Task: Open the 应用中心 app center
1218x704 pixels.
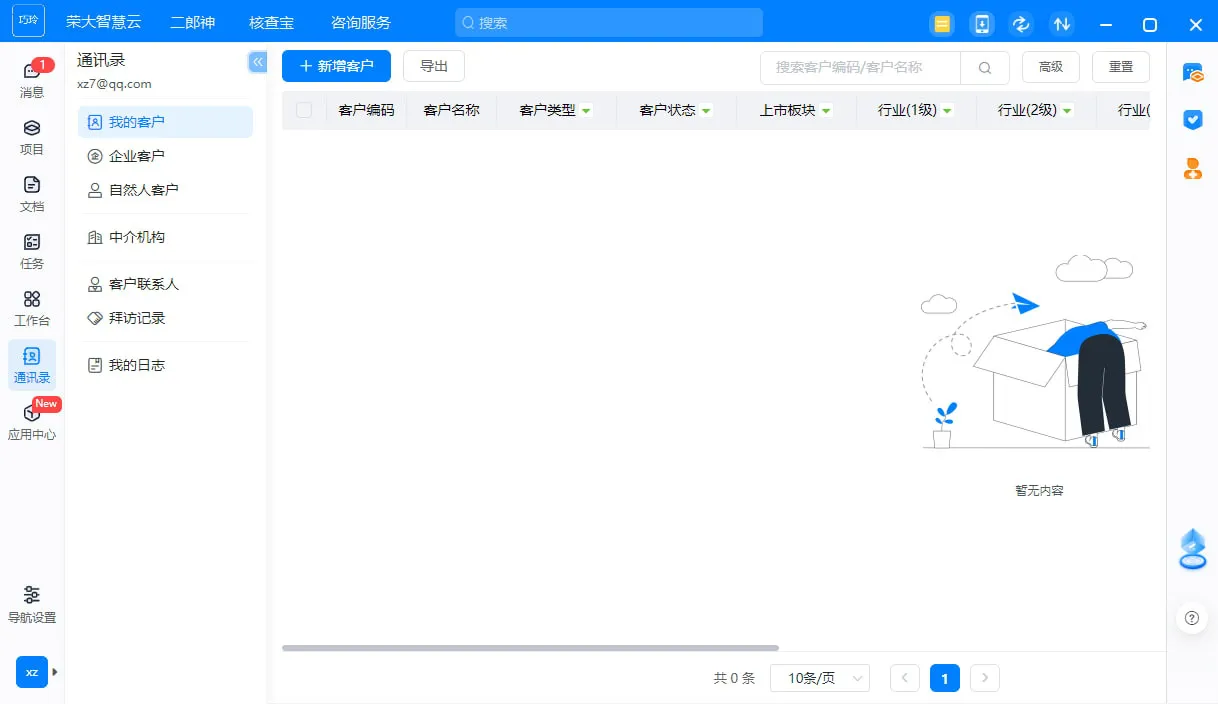Action: (x=31, y=420)
